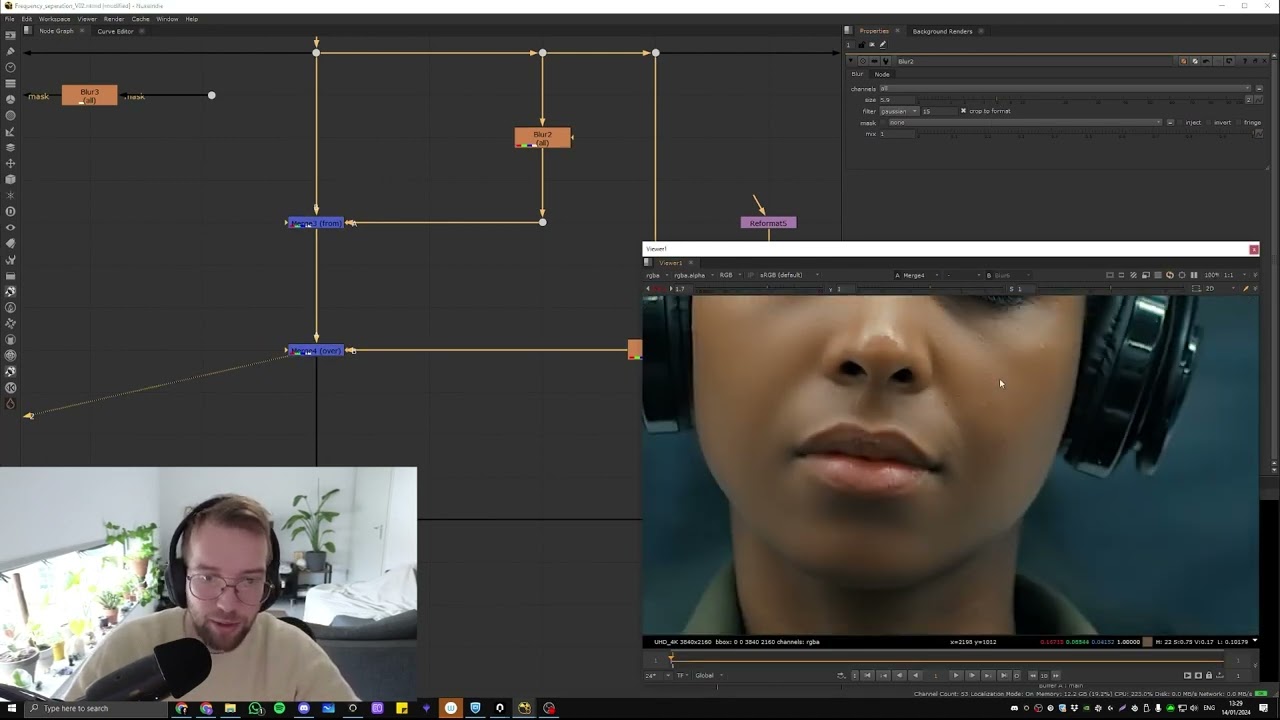Jump to first frame button
The height and width of the screenshot is (720, 1280).
pyautogui.click(x=867, y=675)
